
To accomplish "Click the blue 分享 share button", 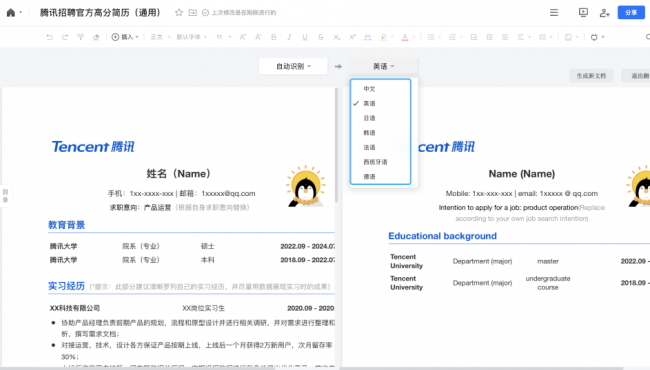I will coord(631,12).
